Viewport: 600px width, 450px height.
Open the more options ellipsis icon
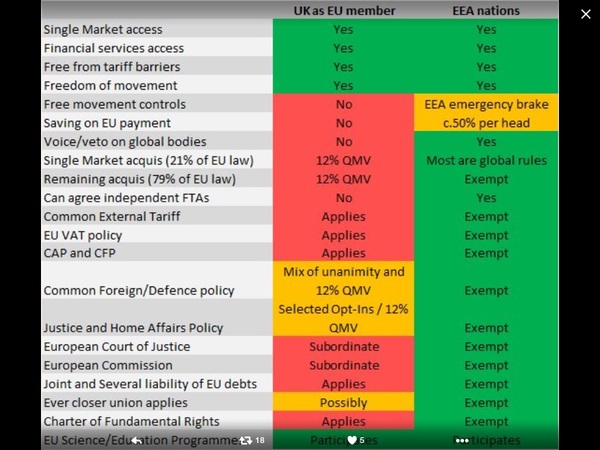[x=462, y=440]
